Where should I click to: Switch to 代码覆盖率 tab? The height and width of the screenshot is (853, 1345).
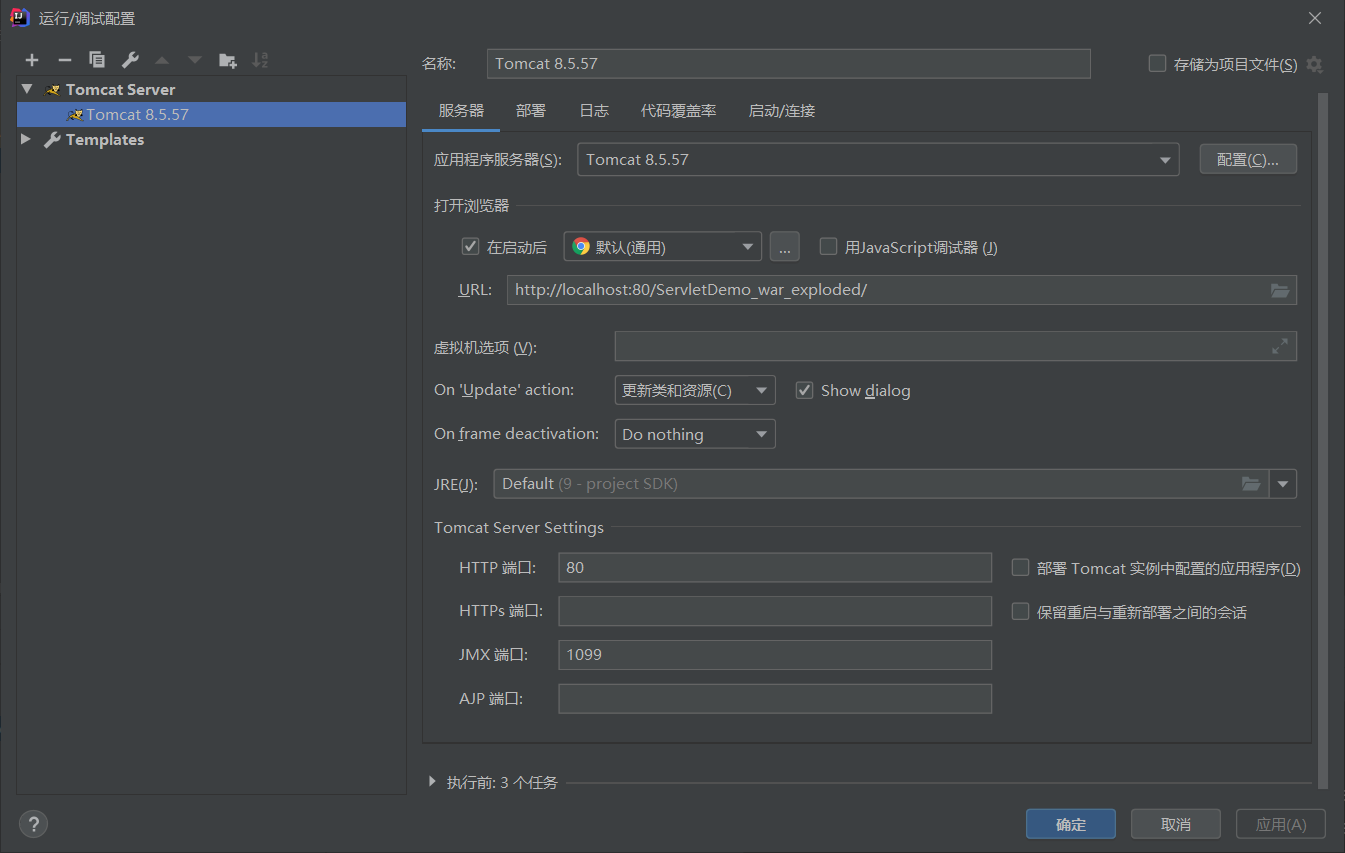tap(678, 111)
